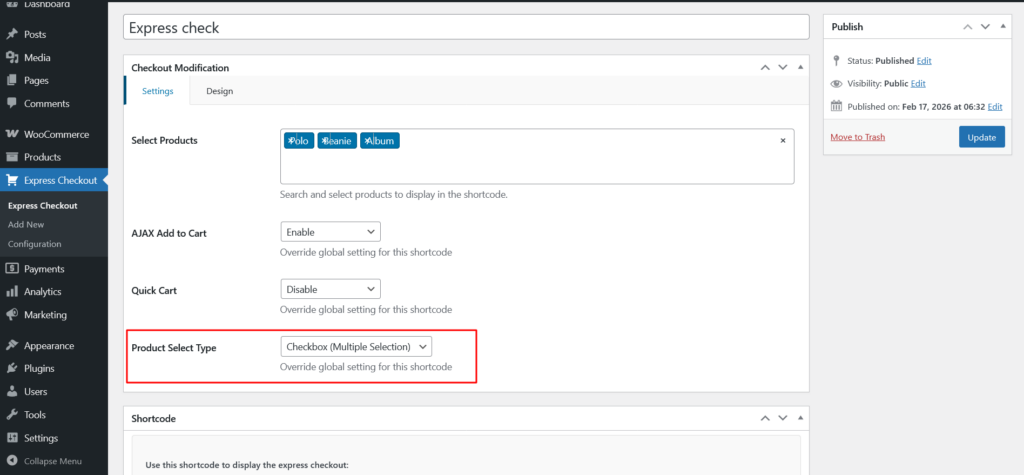Edit the Visibility setting link

(x=918, y=83)
